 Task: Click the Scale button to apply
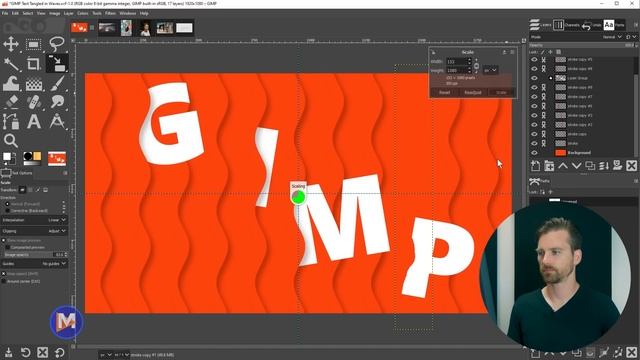(x=501, y=93)
